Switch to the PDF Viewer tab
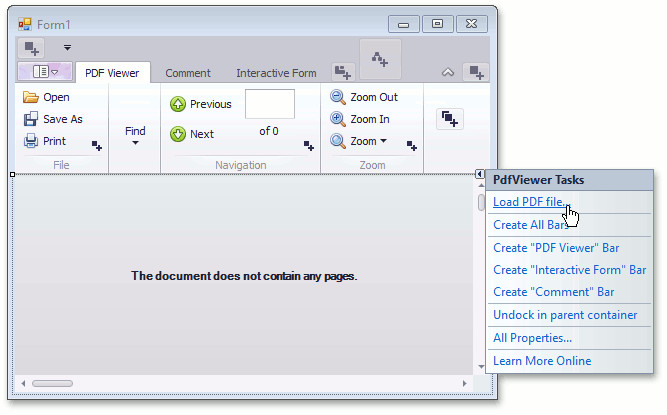Screen dimensions: 667x415 pyautogui.click(x=112, y=73)
